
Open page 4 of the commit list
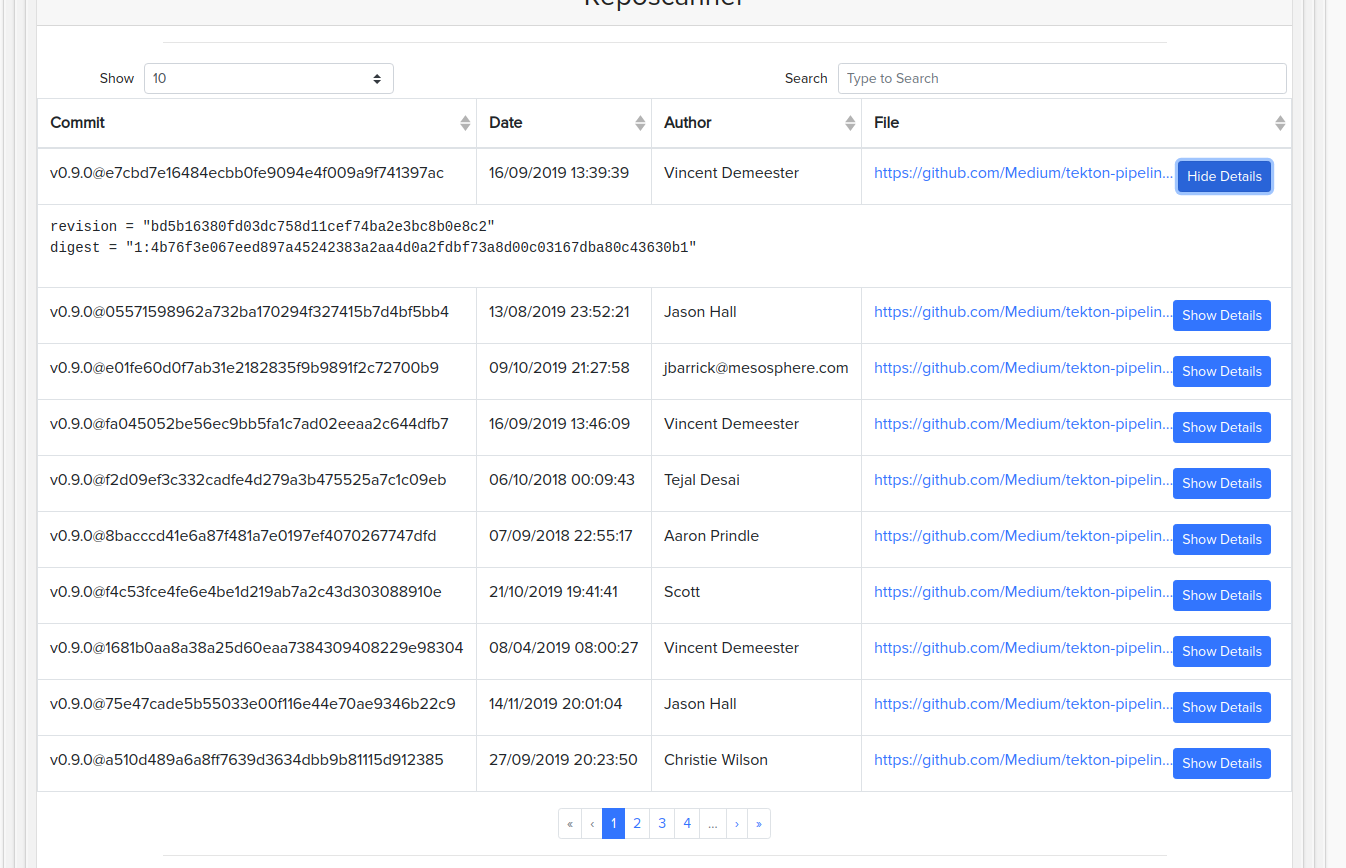pos(687,823)
